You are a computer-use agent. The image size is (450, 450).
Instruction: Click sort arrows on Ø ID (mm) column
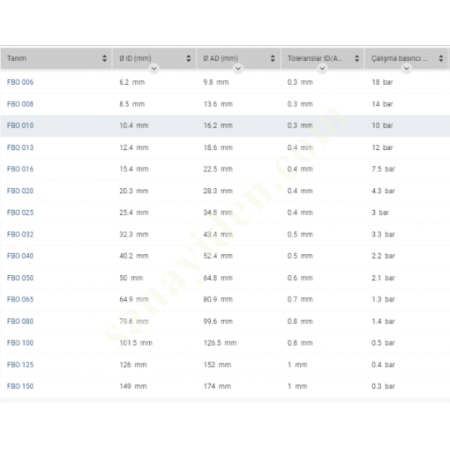tap(188, 58)
